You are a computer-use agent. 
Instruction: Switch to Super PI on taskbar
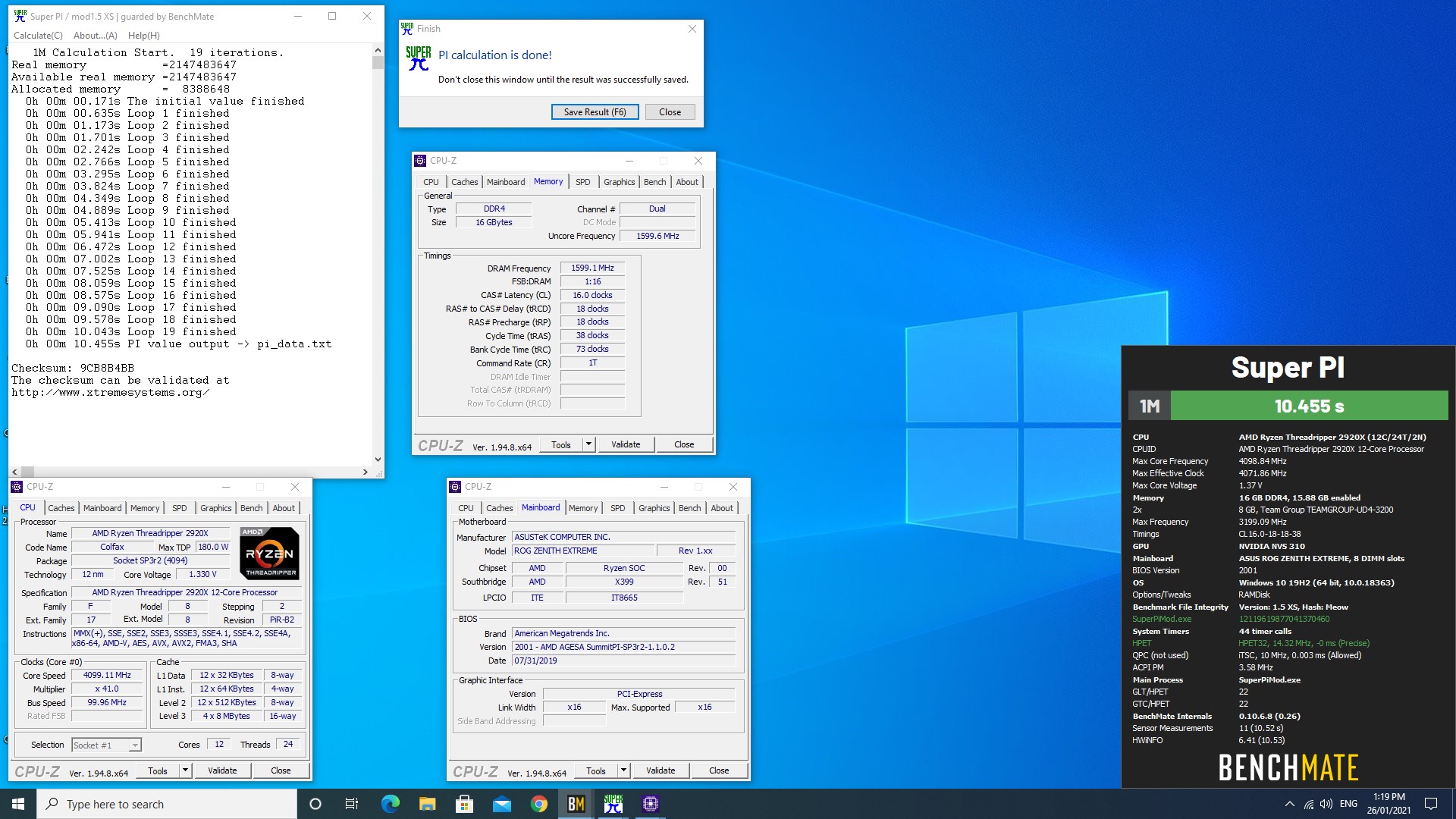613,804
